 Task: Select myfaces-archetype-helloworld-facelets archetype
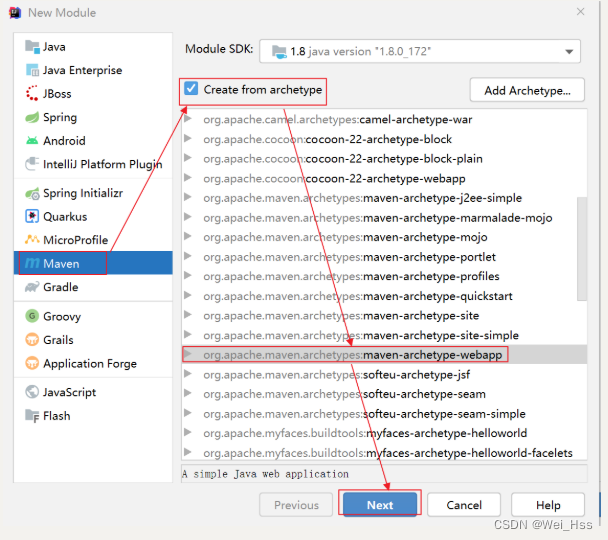pyautogui.click(x=384, y=453)
